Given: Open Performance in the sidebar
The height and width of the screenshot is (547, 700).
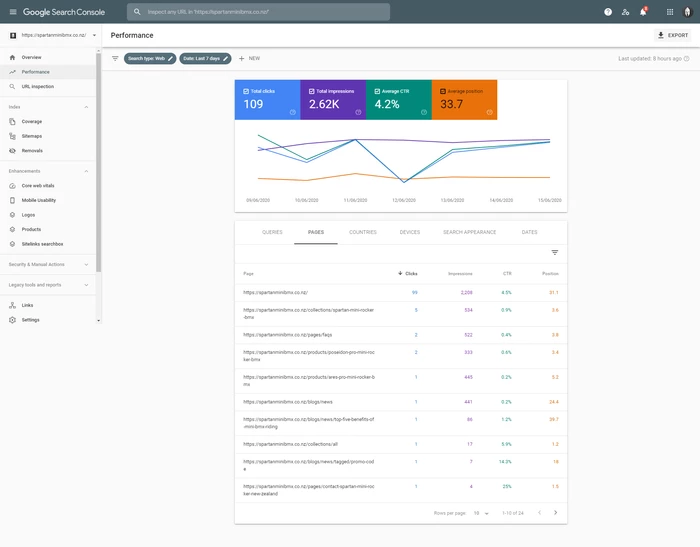Looking at the screenshot, I should 48,72.
